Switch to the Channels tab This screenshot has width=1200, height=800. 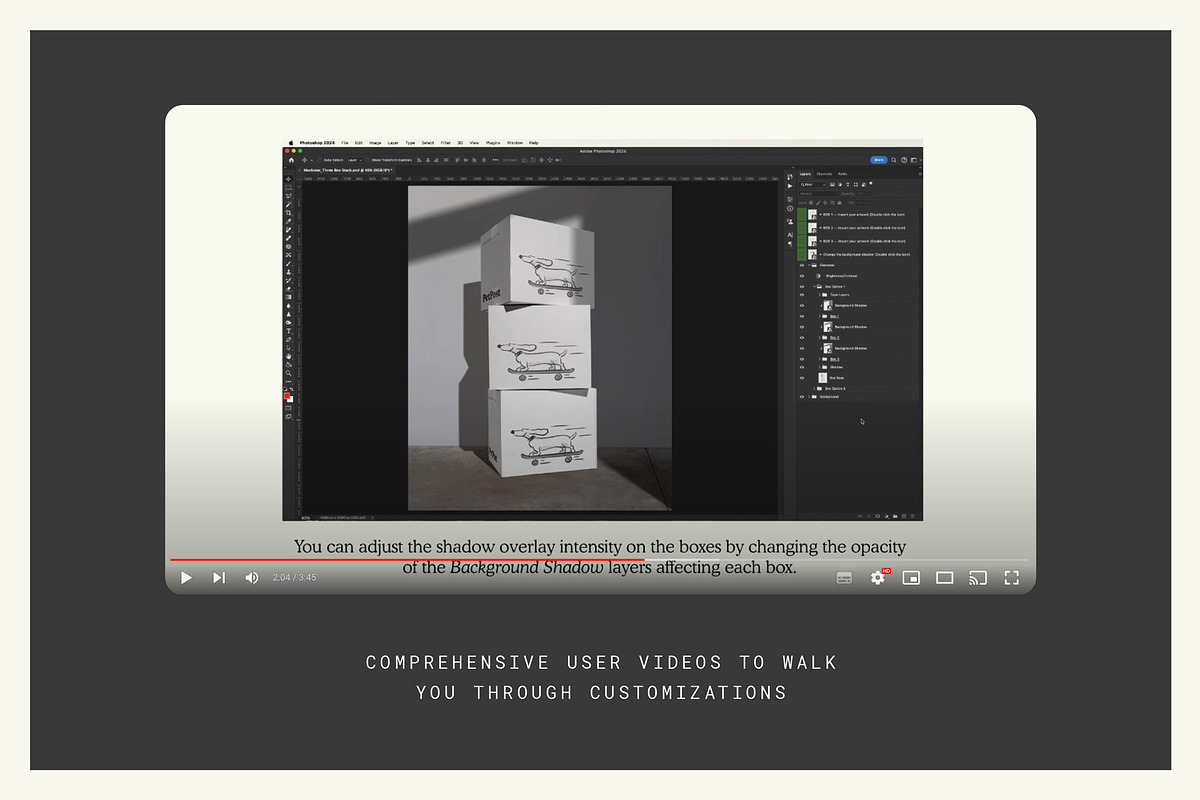(x=824, y=174)
